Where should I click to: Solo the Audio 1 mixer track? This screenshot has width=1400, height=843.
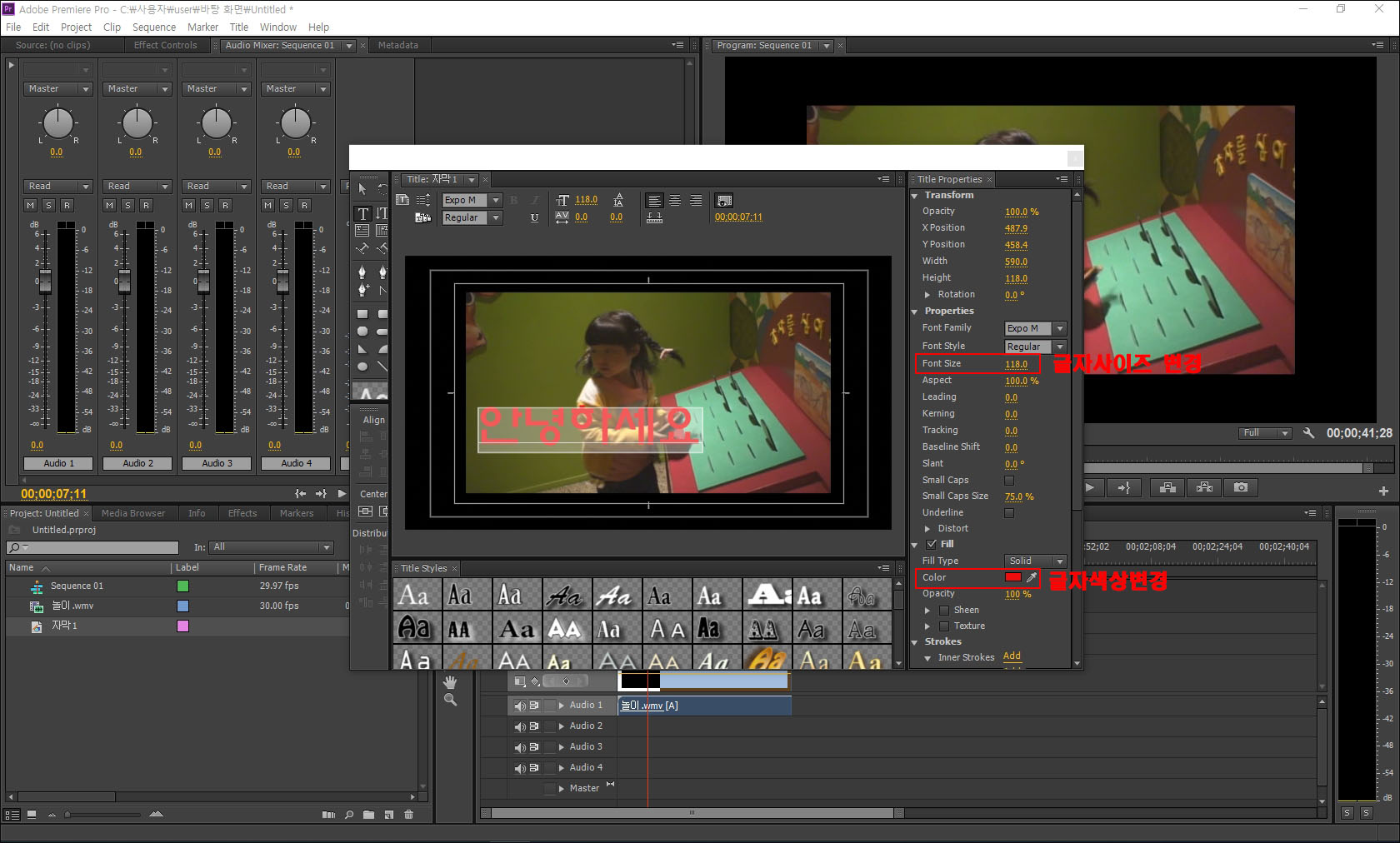click(x=48, y=205)
